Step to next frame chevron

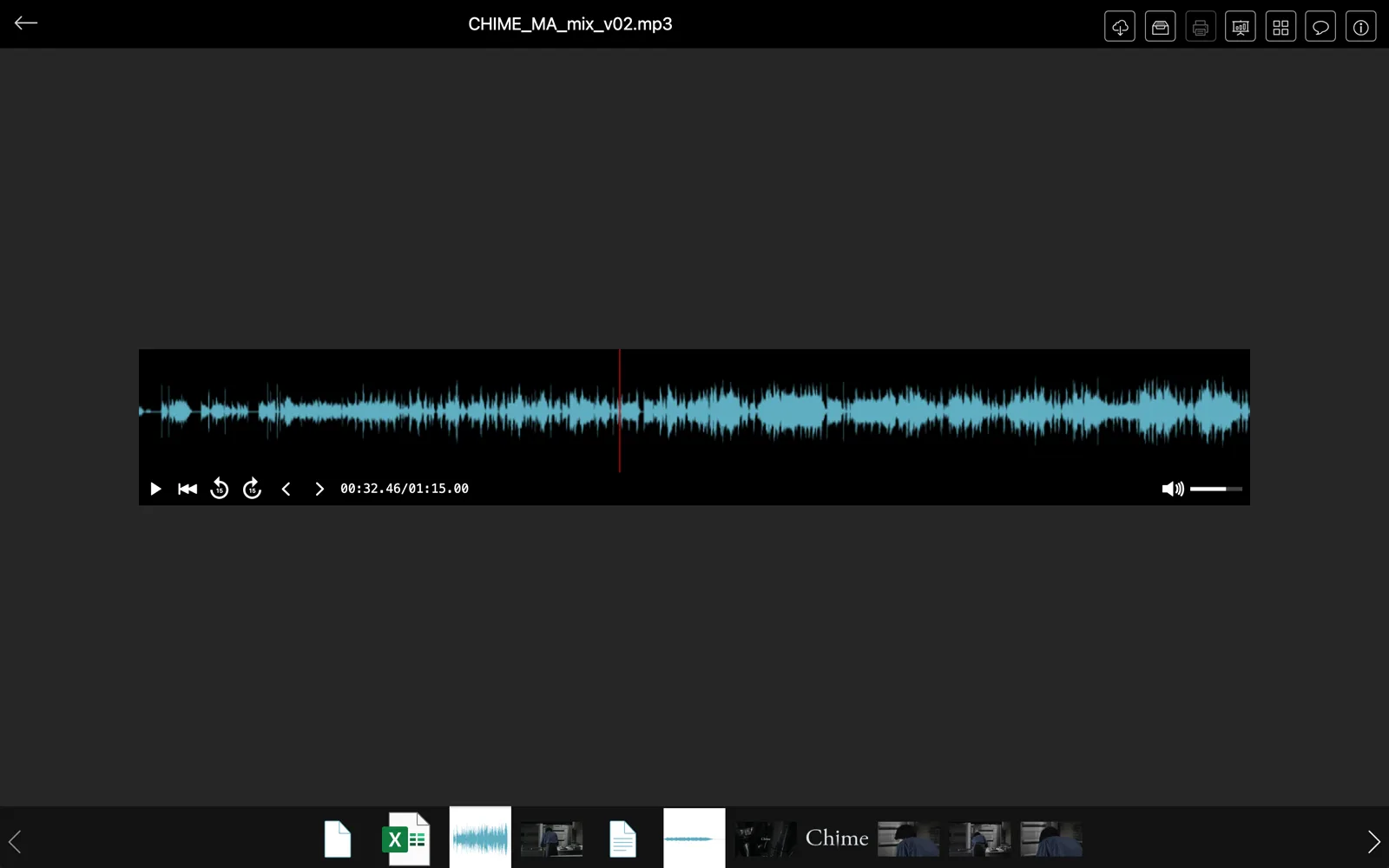pyautogui.click(x=319, y=489)
